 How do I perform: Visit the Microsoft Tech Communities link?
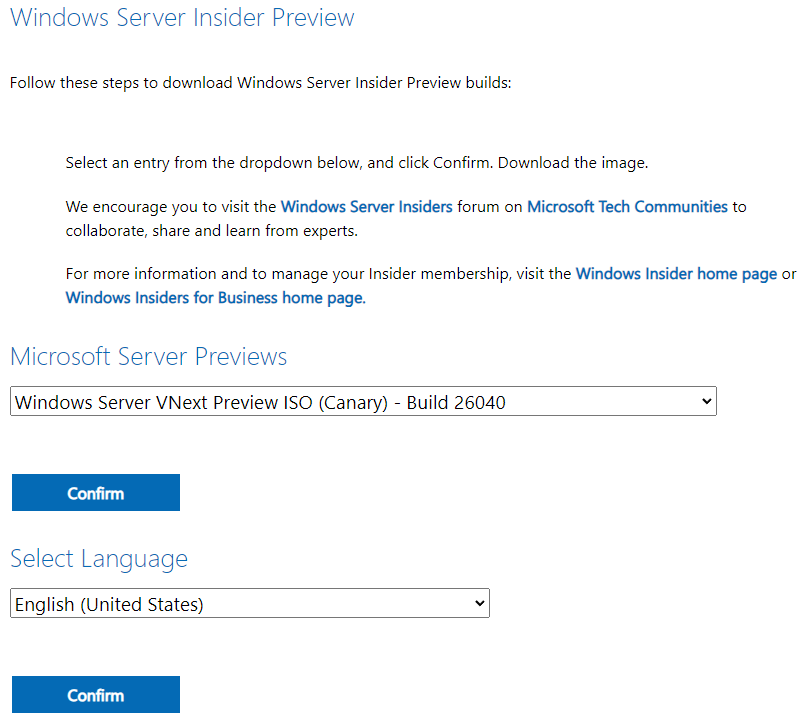pyautogui.click(x=627, y=207)
